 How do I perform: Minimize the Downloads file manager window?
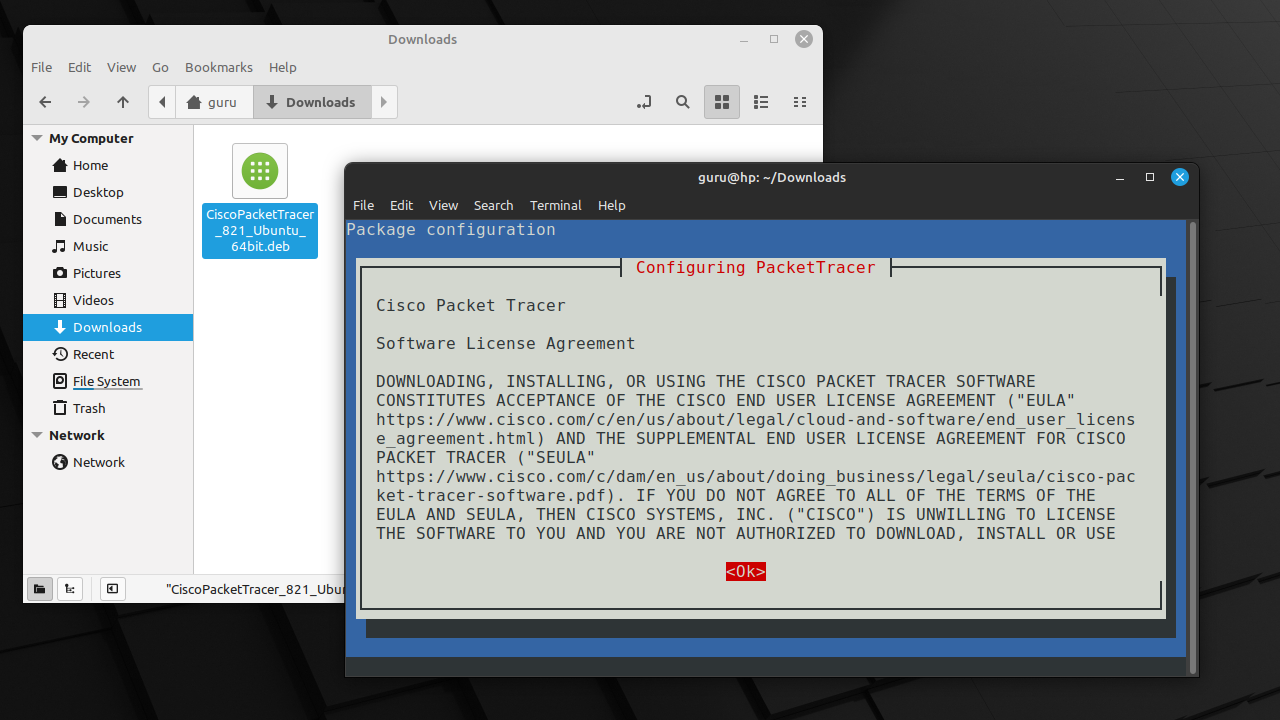tap(744, 39)
